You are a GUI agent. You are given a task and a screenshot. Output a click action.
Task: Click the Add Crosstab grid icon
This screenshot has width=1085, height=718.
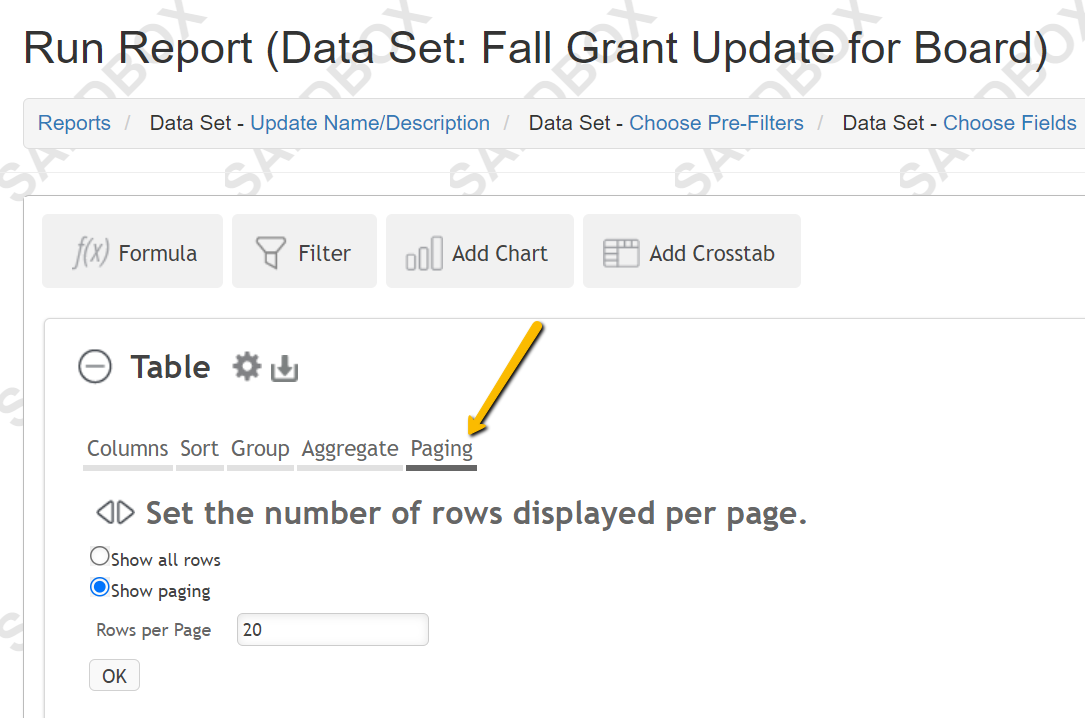[x=621, y=253]
